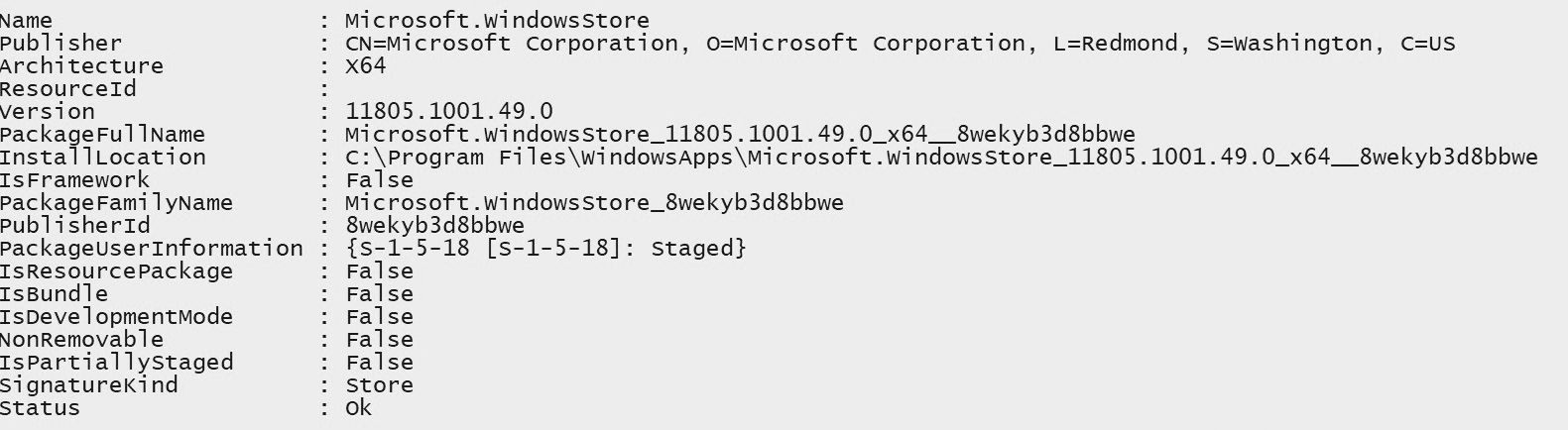
Task: Click the PublisherId value 8wekyb3d8bbwe
Action: pos(434,226)
